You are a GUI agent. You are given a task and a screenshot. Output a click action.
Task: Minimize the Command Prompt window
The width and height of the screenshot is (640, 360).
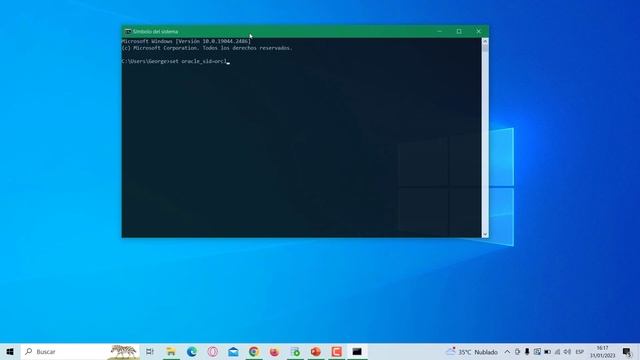[440, 31]
